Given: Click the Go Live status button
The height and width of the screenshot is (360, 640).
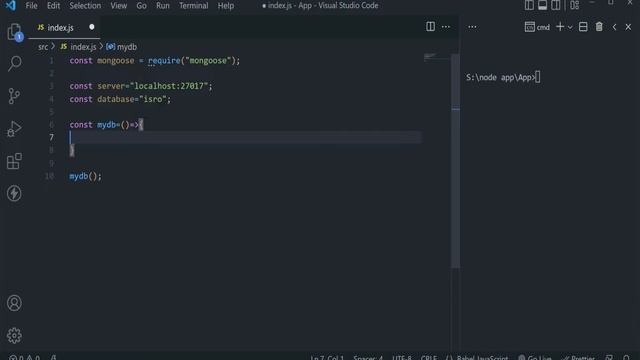Looking at the screenshot, I should pos(535,358).
